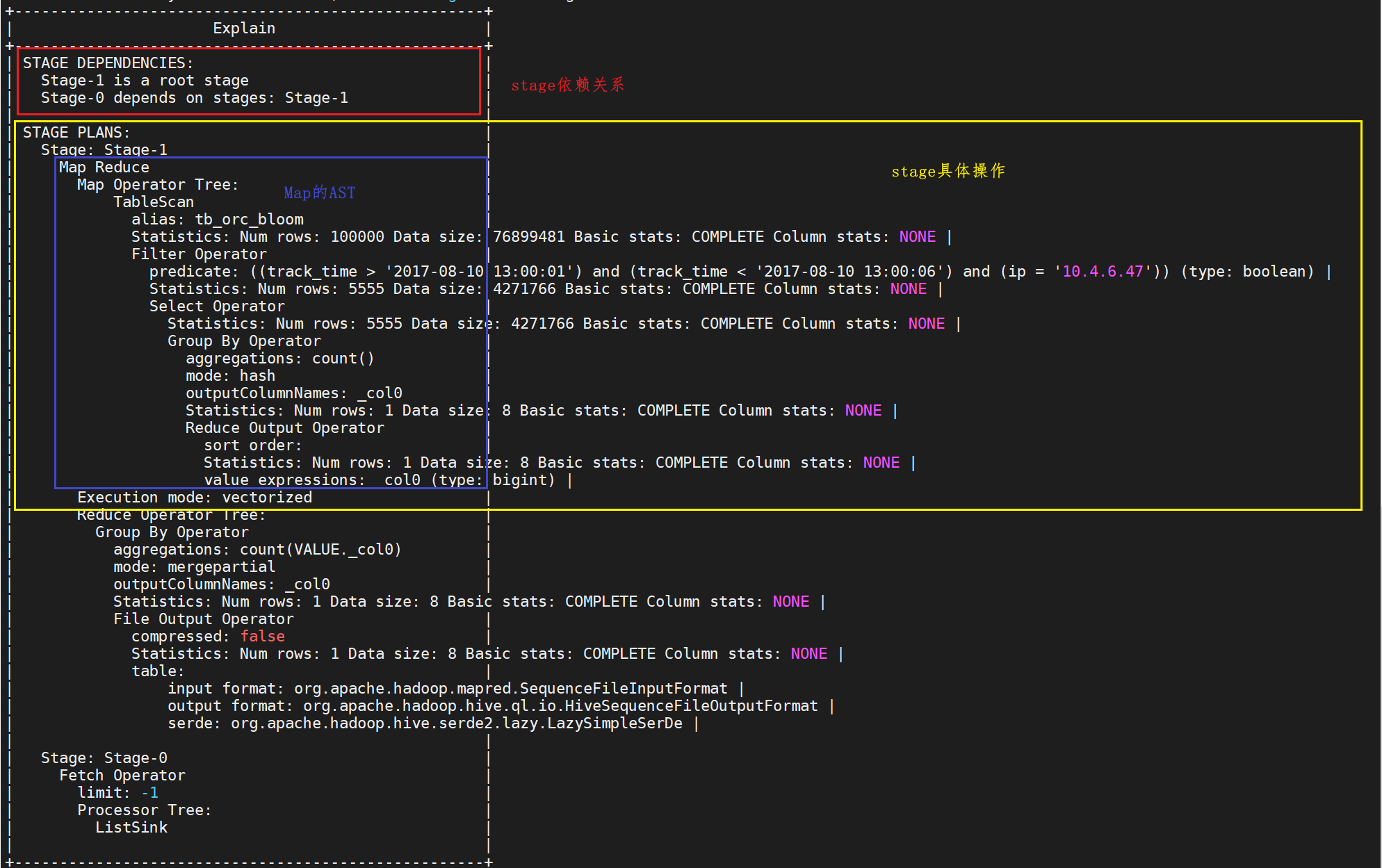Select the "File Output Operator" line
Image resolution: width=1382 pixels, height=868 pixels.
click(204, 619)
